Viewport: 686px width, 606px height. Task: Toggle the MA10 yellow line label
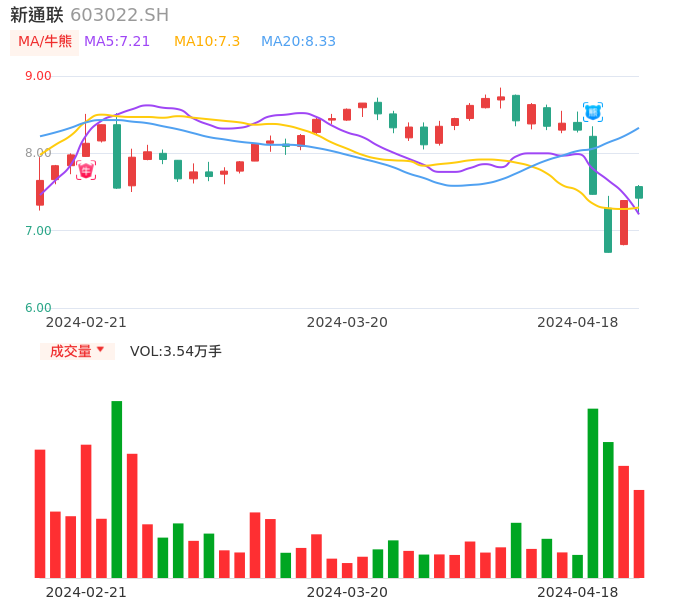click(x=207, y=42)
